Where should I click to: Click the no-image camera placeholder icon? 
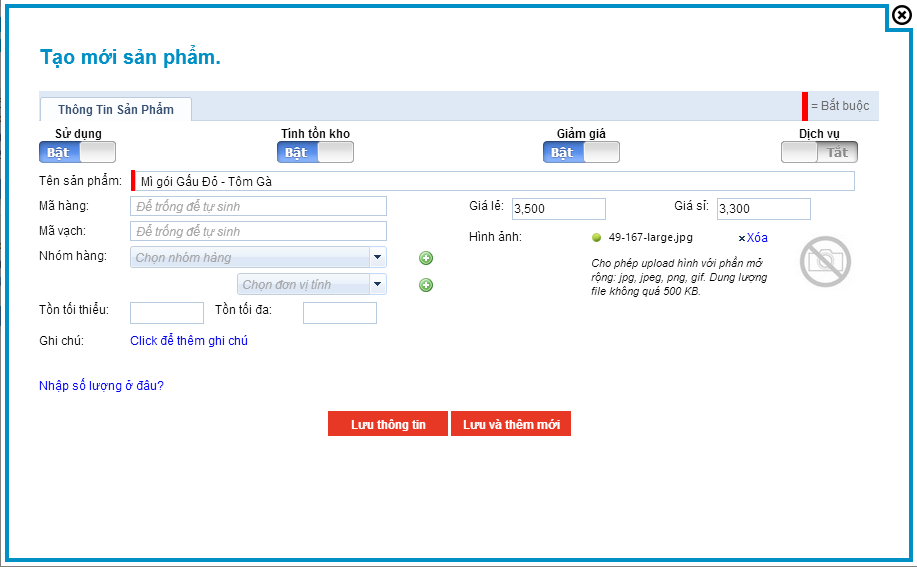pos(824,261)
